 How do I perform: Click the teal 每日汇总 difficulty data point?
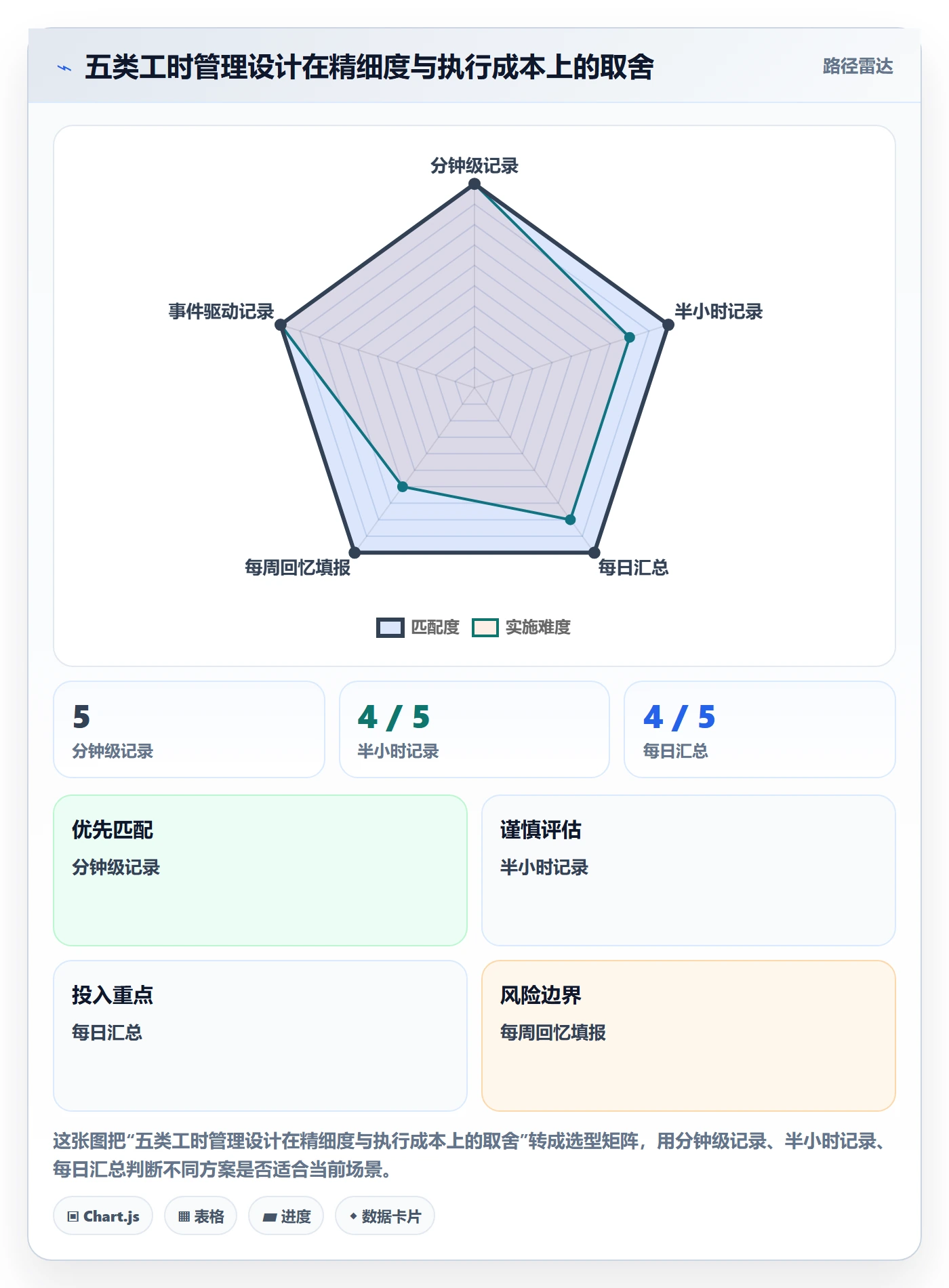tap(570, 519)
